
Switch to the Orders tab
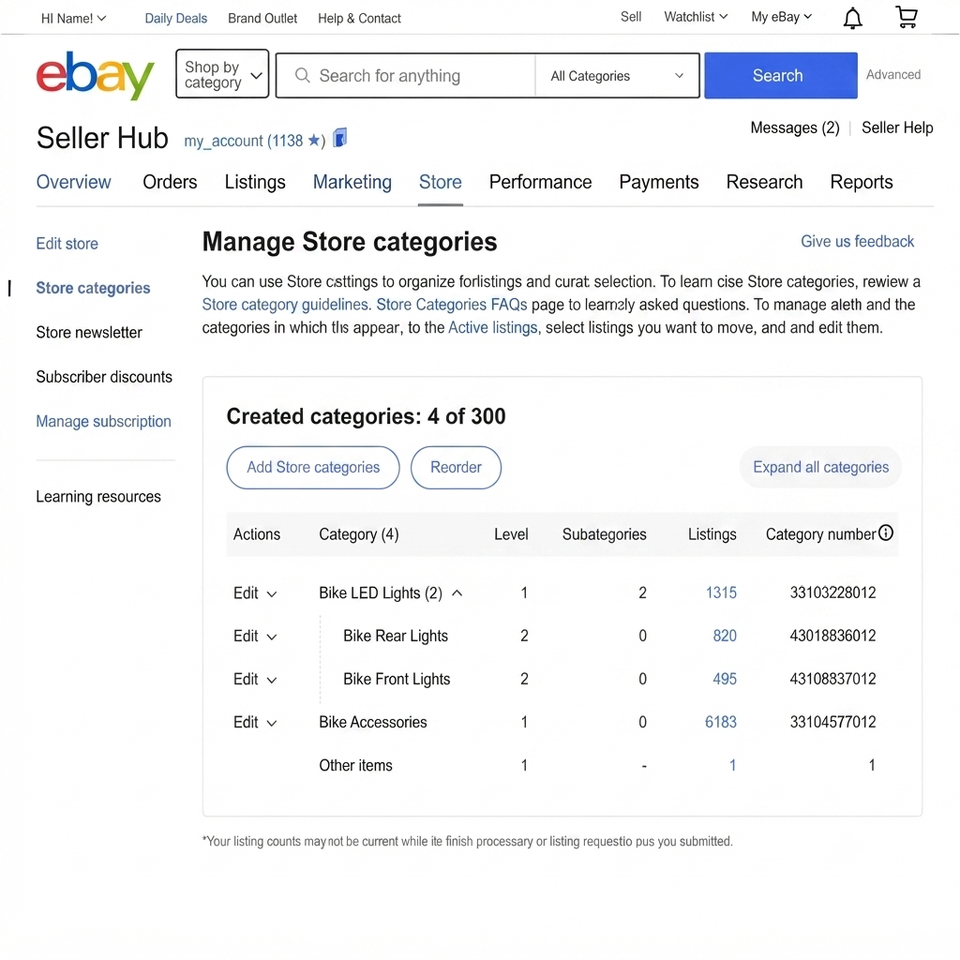[170, 182]
